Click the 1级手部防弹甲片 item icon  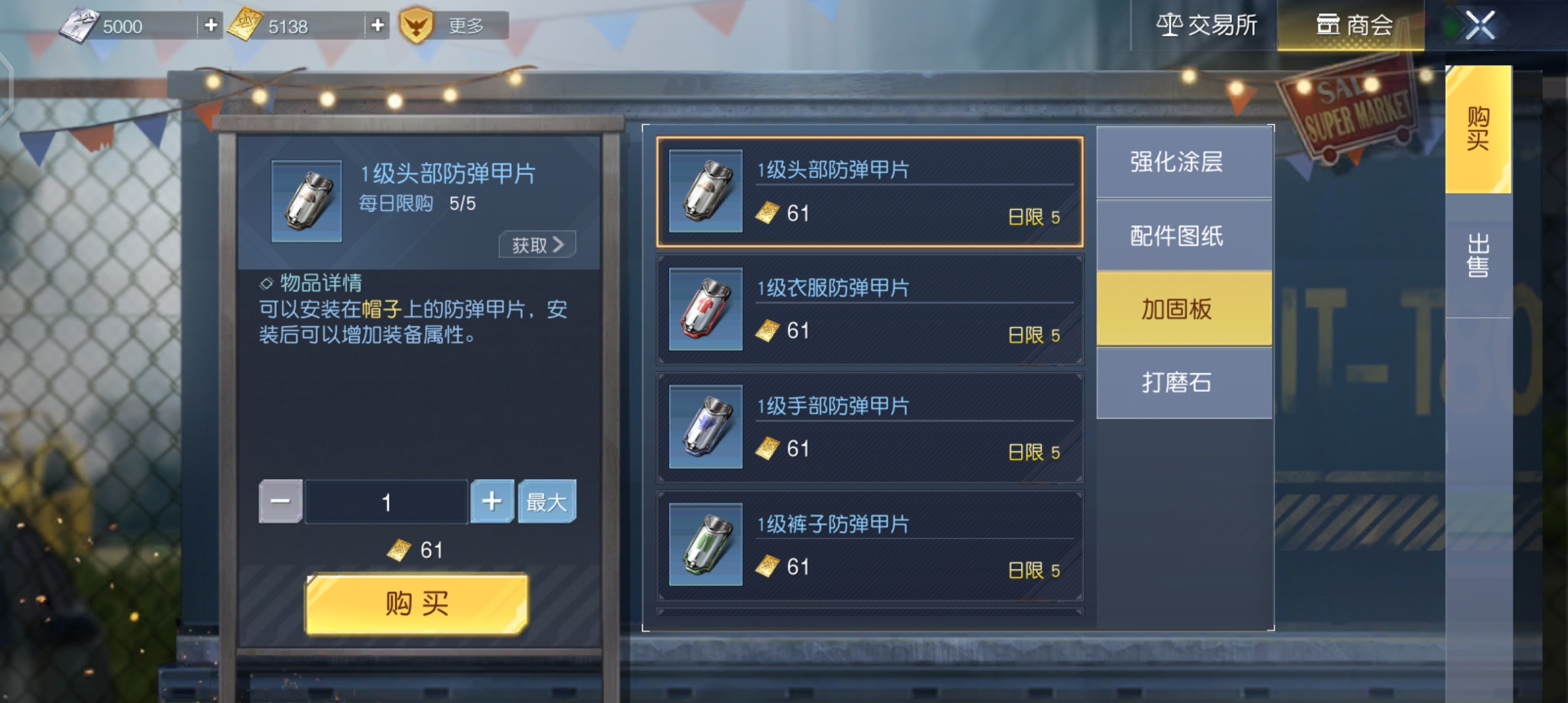706,427
